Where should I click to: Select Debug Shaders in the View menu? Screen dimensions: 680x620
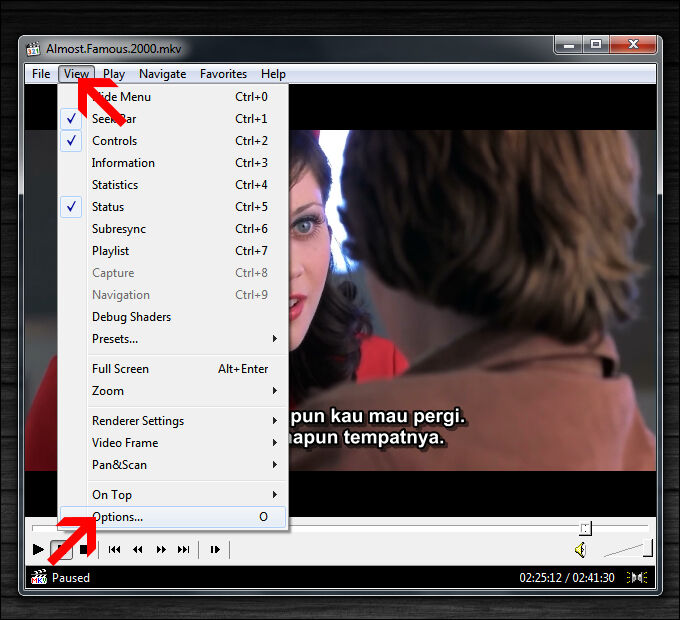click(173, 317)
